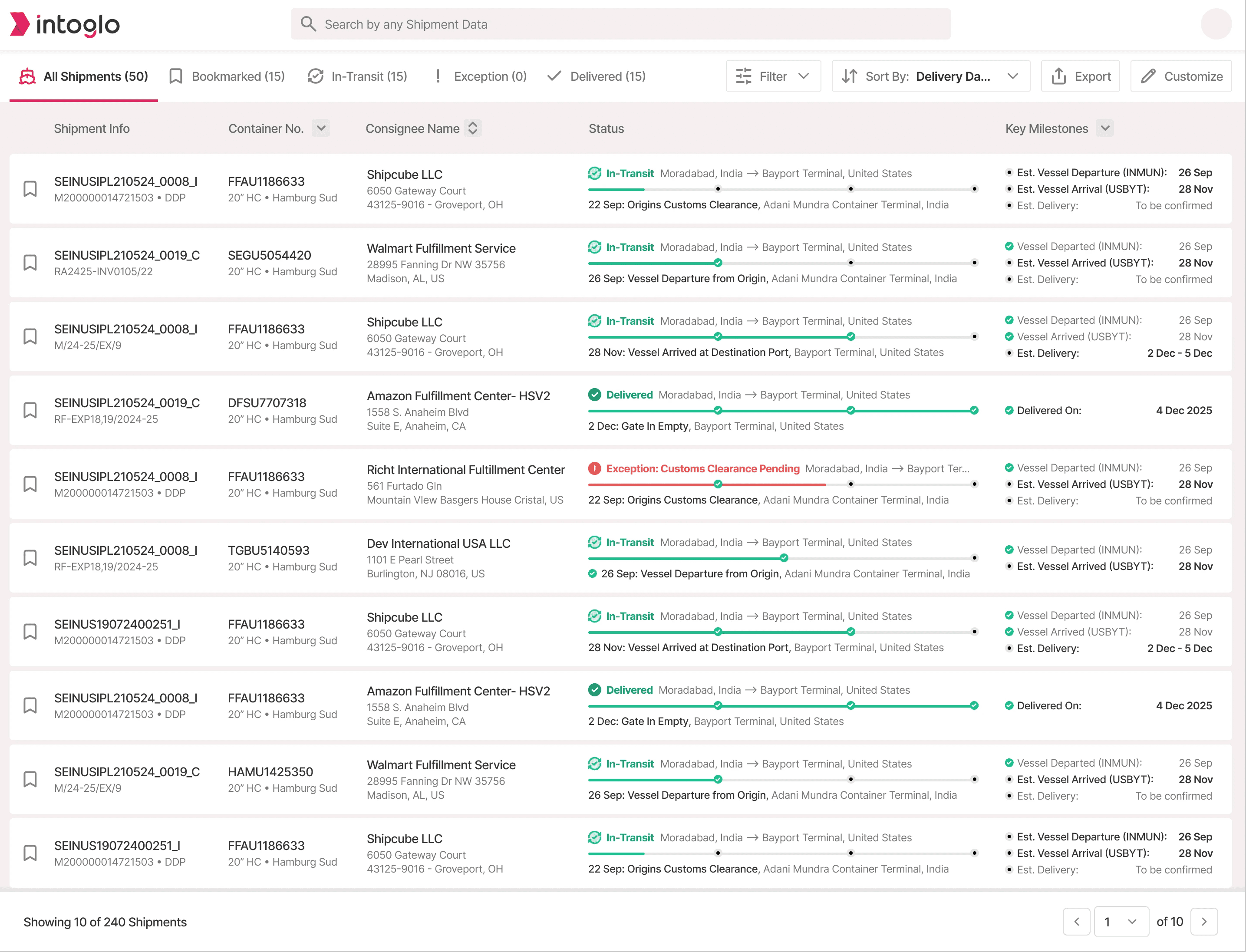Click the Customize button
The image size is (1246, 952).
[1181, 76]
